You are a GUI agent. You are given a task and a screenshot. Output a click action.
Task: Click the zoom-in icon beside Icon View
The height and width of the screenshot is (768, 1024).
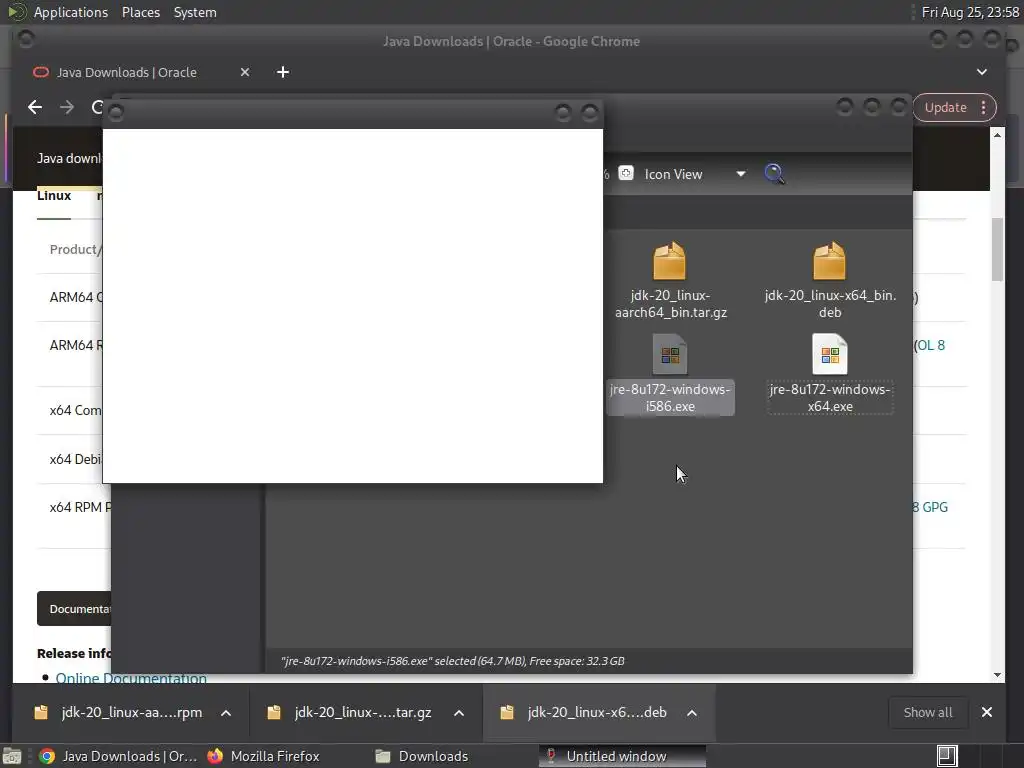pyautogui.click(x=626, y=173)
